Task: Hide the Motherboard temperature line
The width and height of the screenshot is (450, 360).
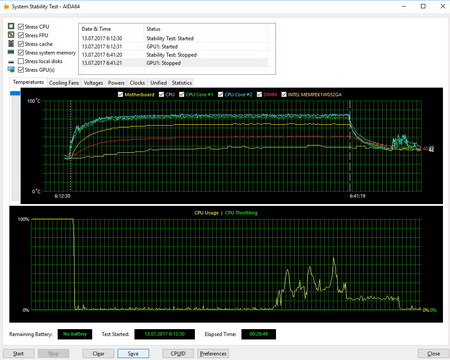Action: (120, 95)
